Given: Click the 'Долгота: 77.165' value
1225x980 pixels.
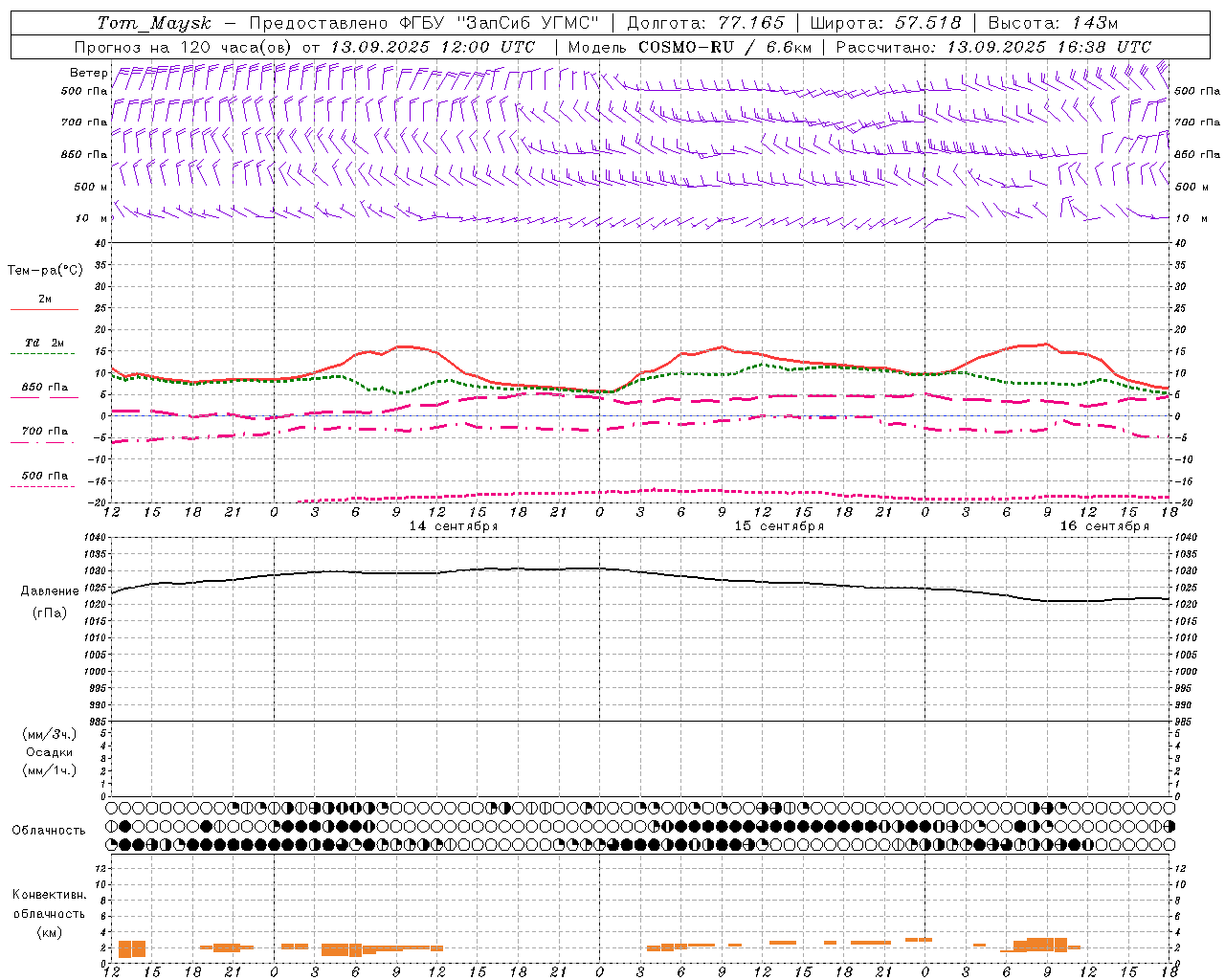Looking at the screenshot, I should point(705,23).
